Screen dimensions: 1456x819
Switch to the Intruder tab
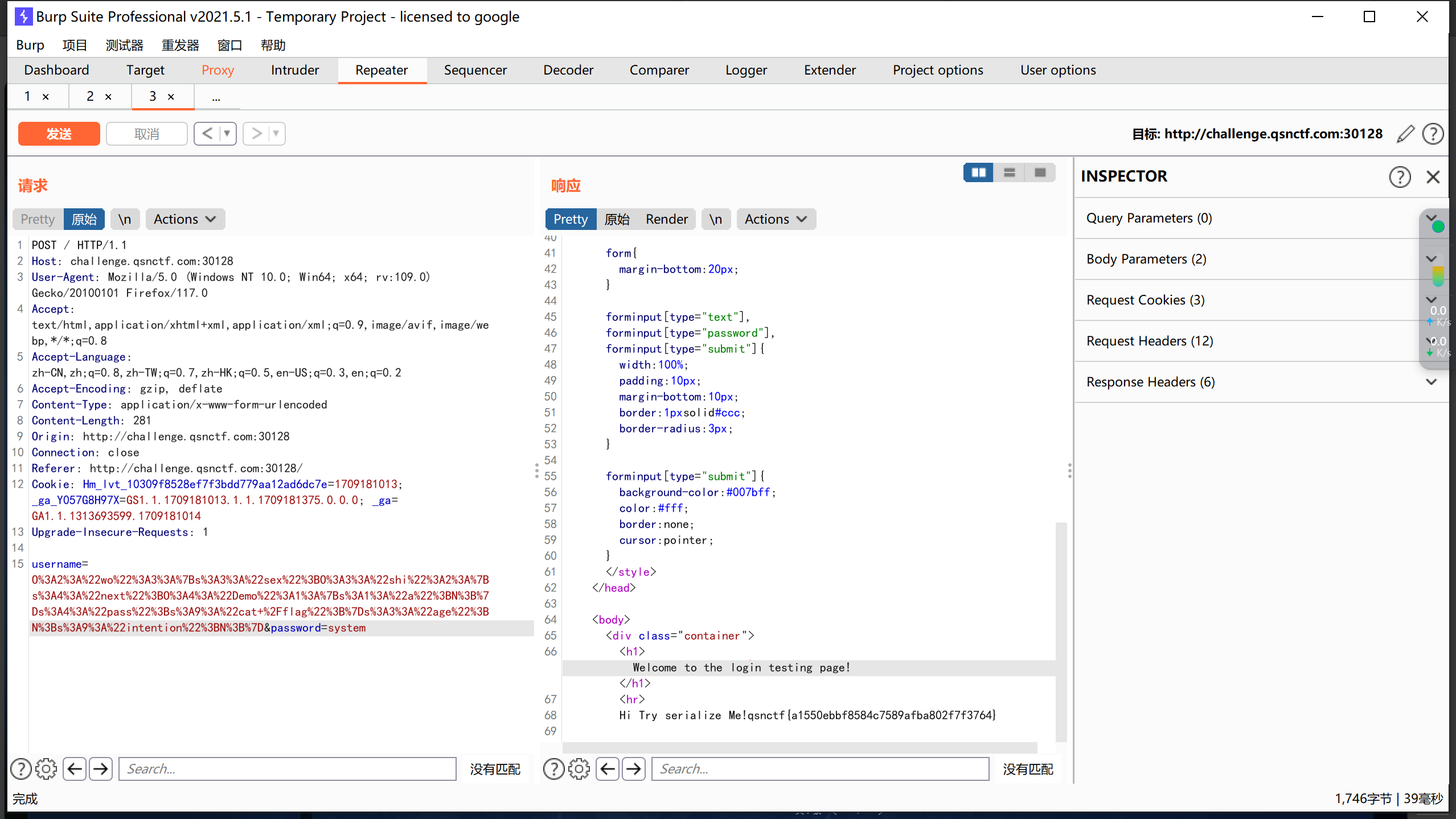295,70
